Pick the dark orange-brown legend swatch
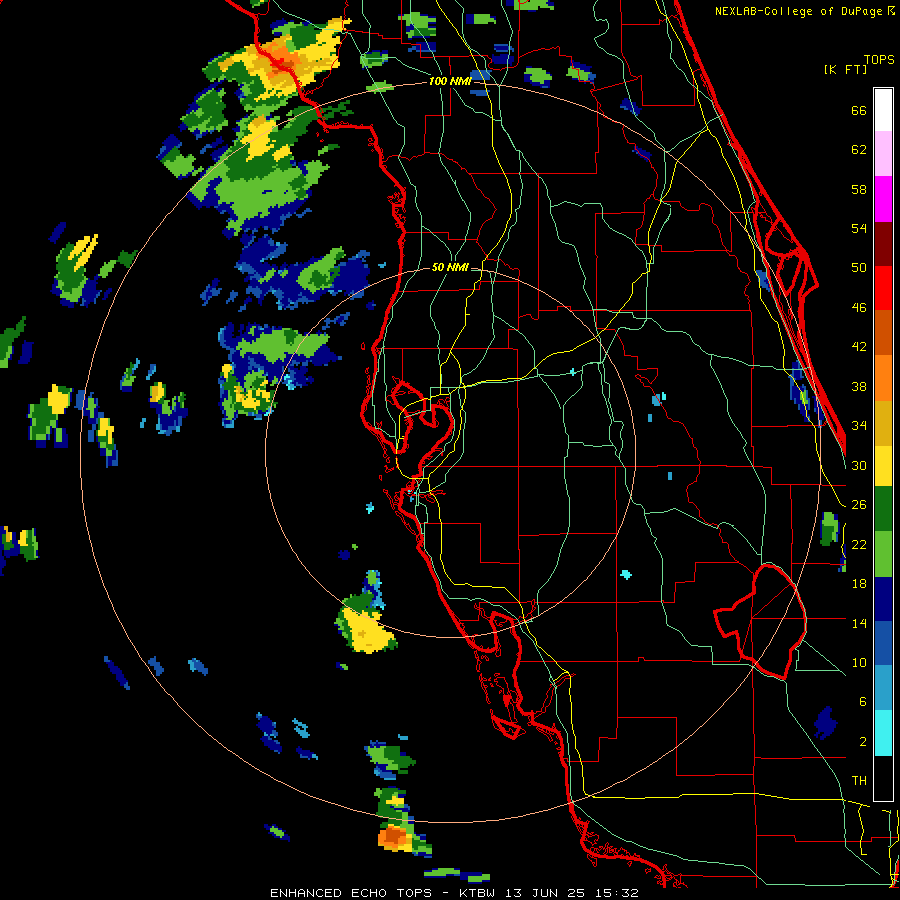Viewport: 900px width, 900px height. (883, 332)
